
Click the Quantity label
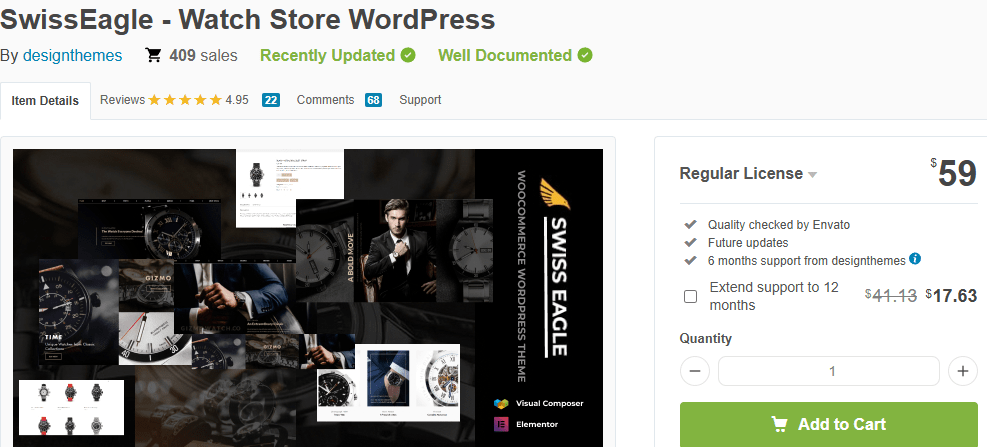tap(706, 339)
